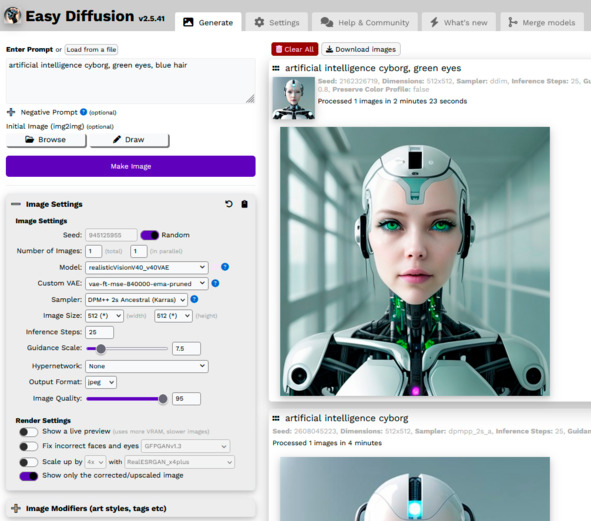
Task: Switch to the Settings tab
Action: (277, 22)
